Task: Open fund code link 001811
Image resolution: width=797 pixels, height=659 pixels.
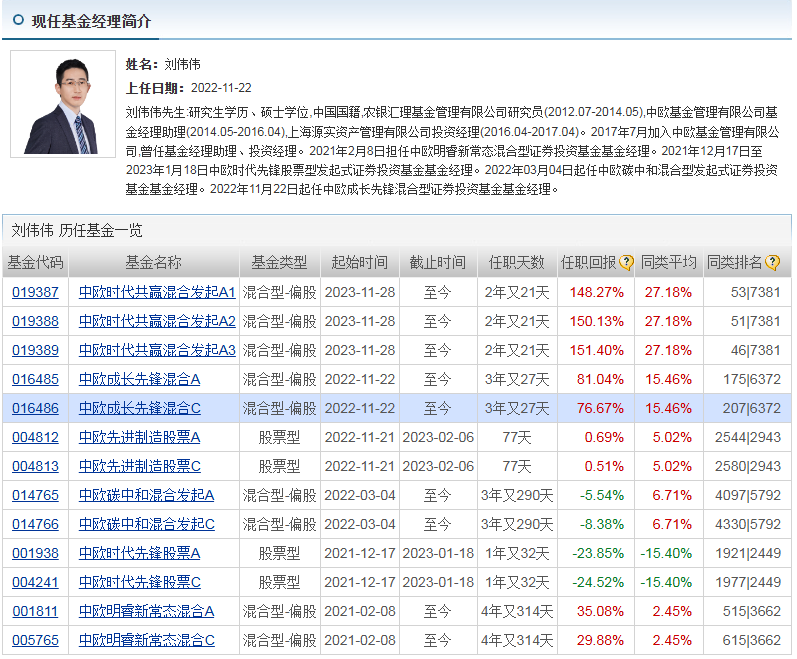Action: pyautogui.click(x=35, y=611)
